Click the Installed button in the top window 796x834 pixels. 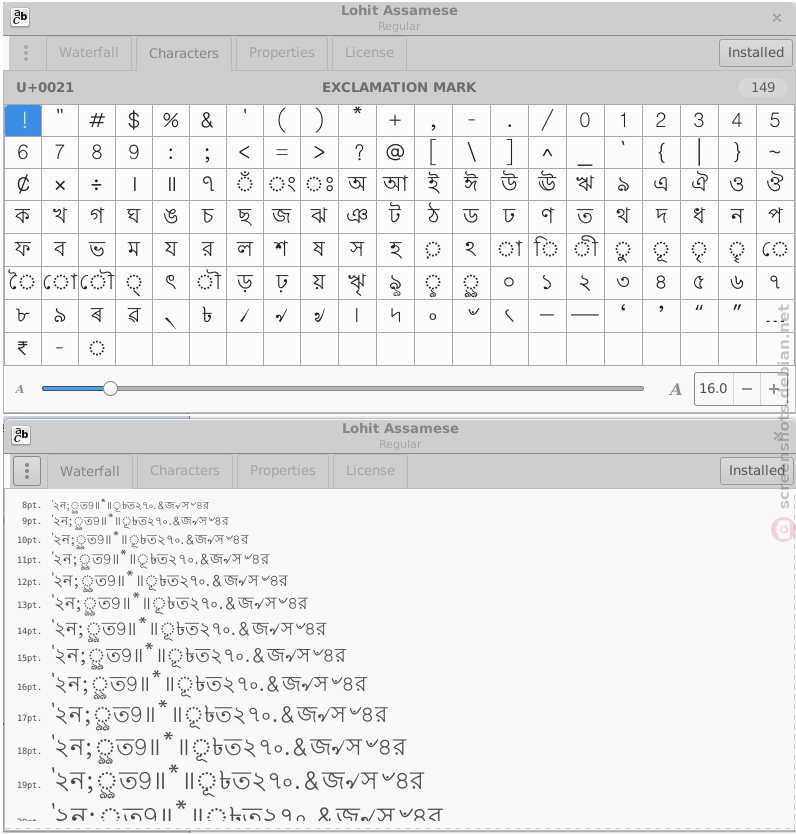[756, 53]
